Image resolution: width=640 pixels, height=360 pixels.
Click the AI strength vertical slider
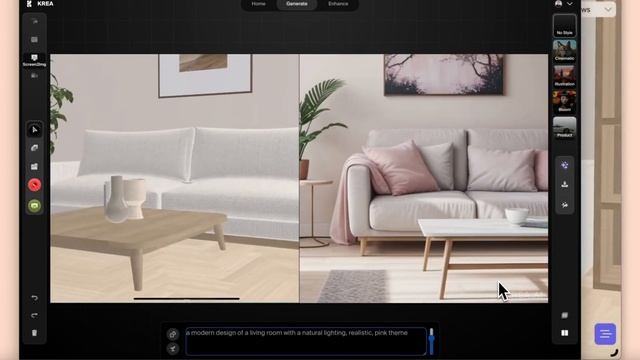(431, 341)
